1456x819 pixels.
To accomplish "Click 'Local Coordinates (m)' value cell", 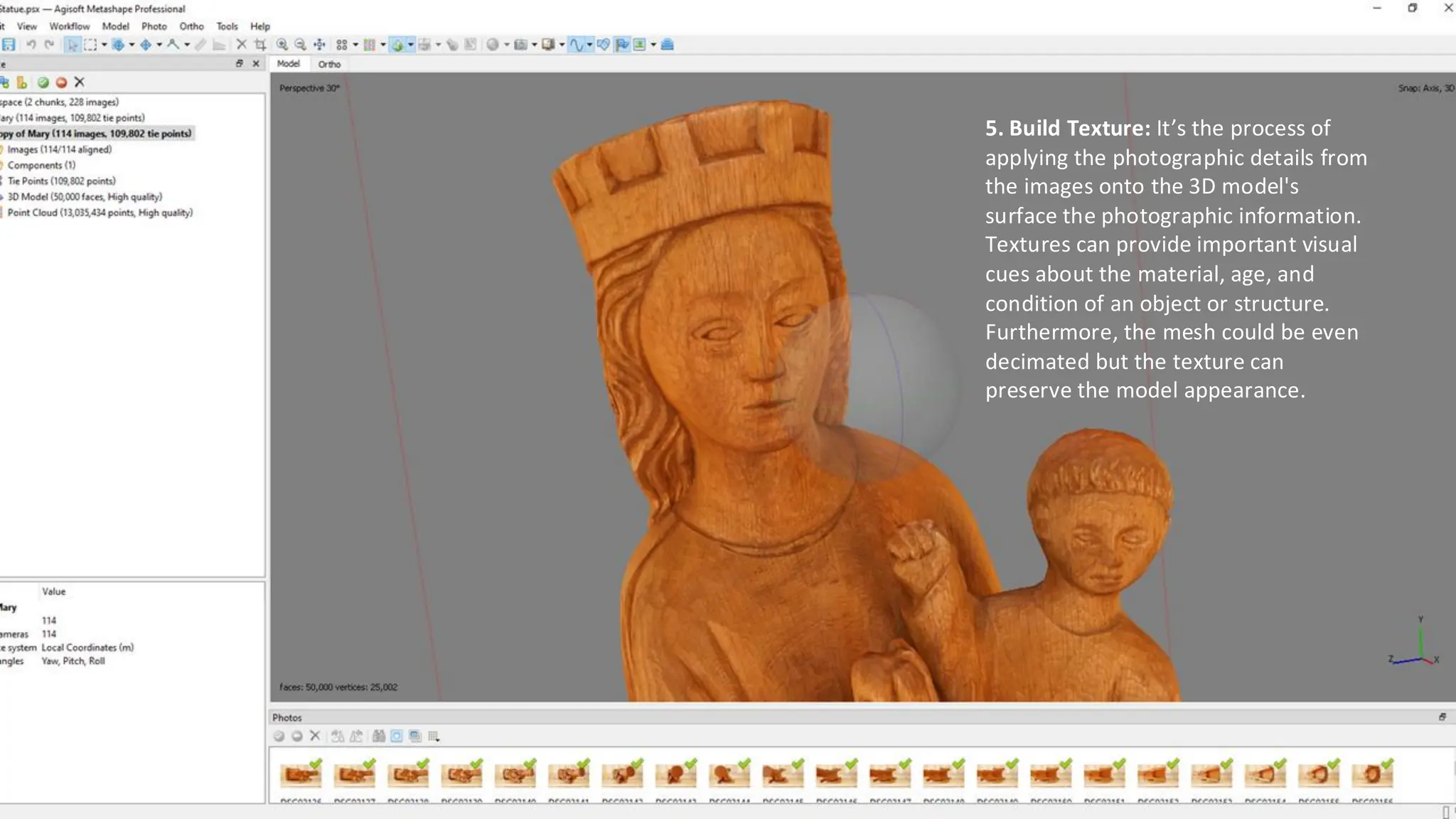I will click(x=87, y=648).
